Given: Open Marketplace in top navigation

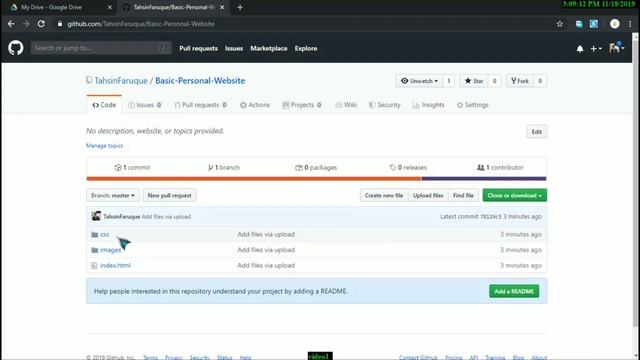Looking at the screenshot, I should coord(269,48).
